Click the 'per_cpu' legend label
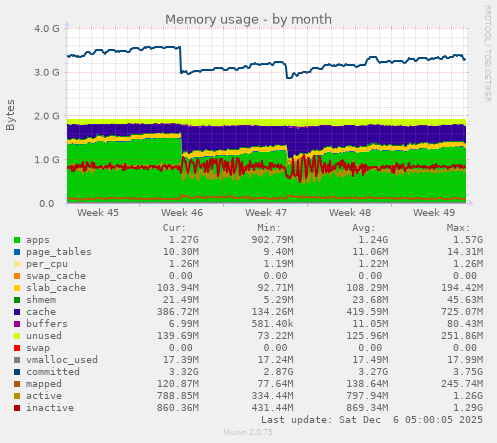This screenshot has width=497, height=443. (47, 264)
